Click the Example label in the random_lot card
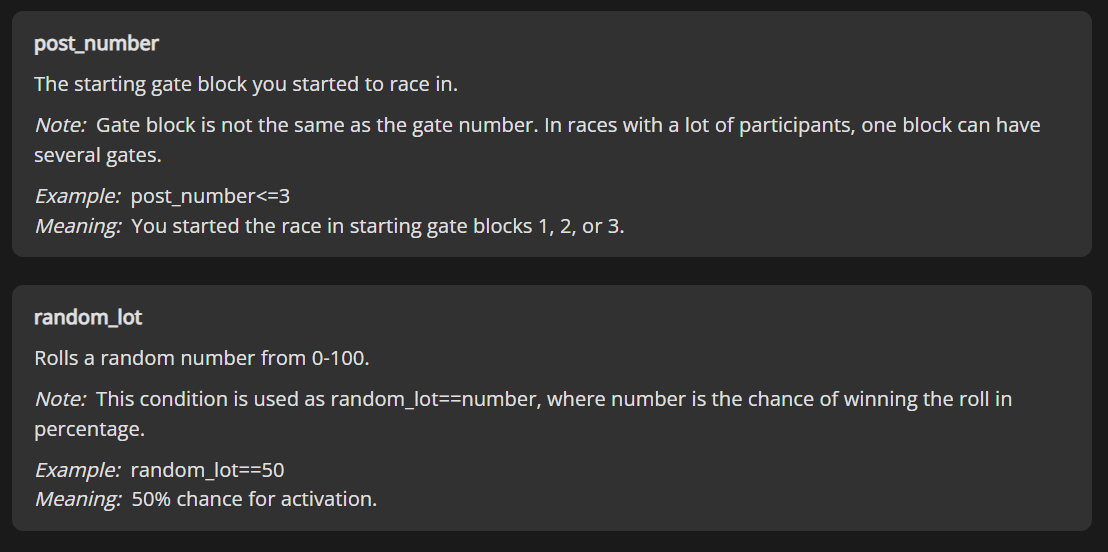This screenshot has height=552, width=1108. click(x=77, y=470)
